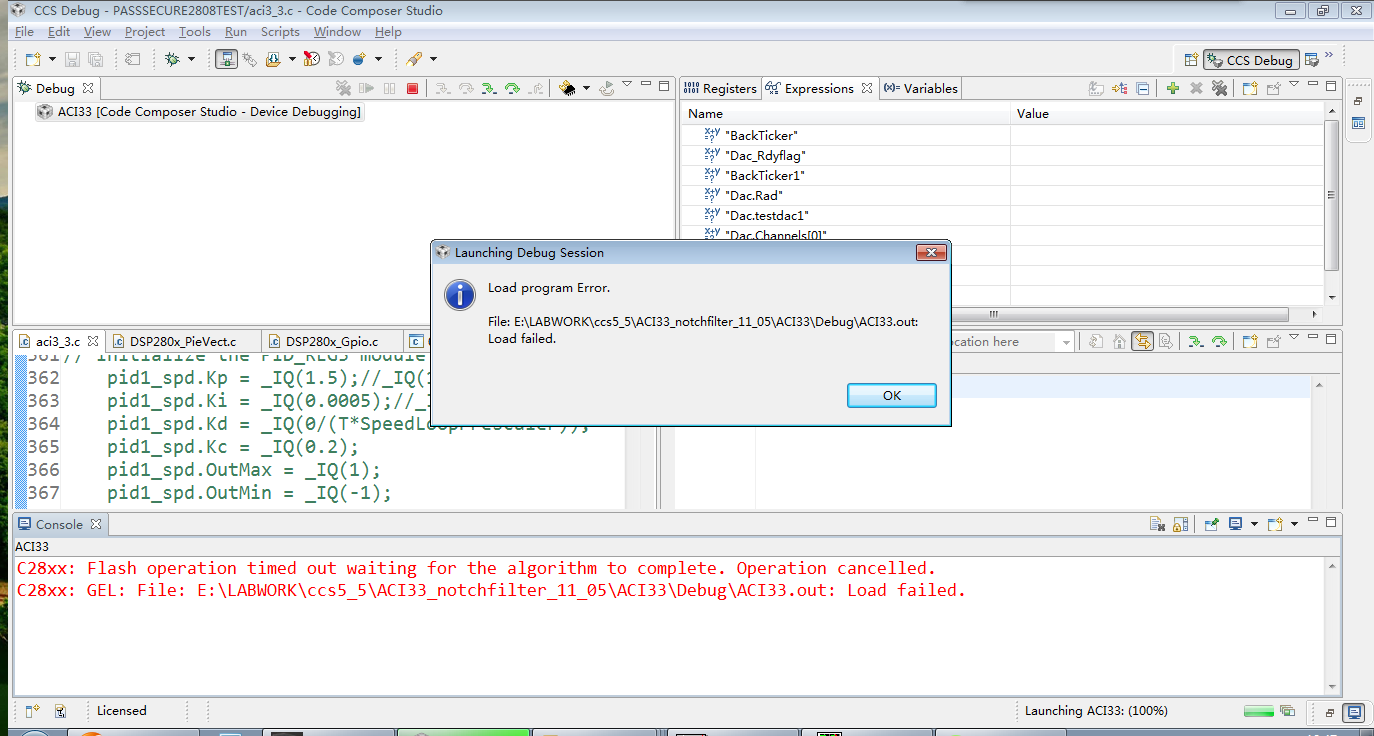
Task: Select the Expressions tab
Action: click(x=818, y=88)
